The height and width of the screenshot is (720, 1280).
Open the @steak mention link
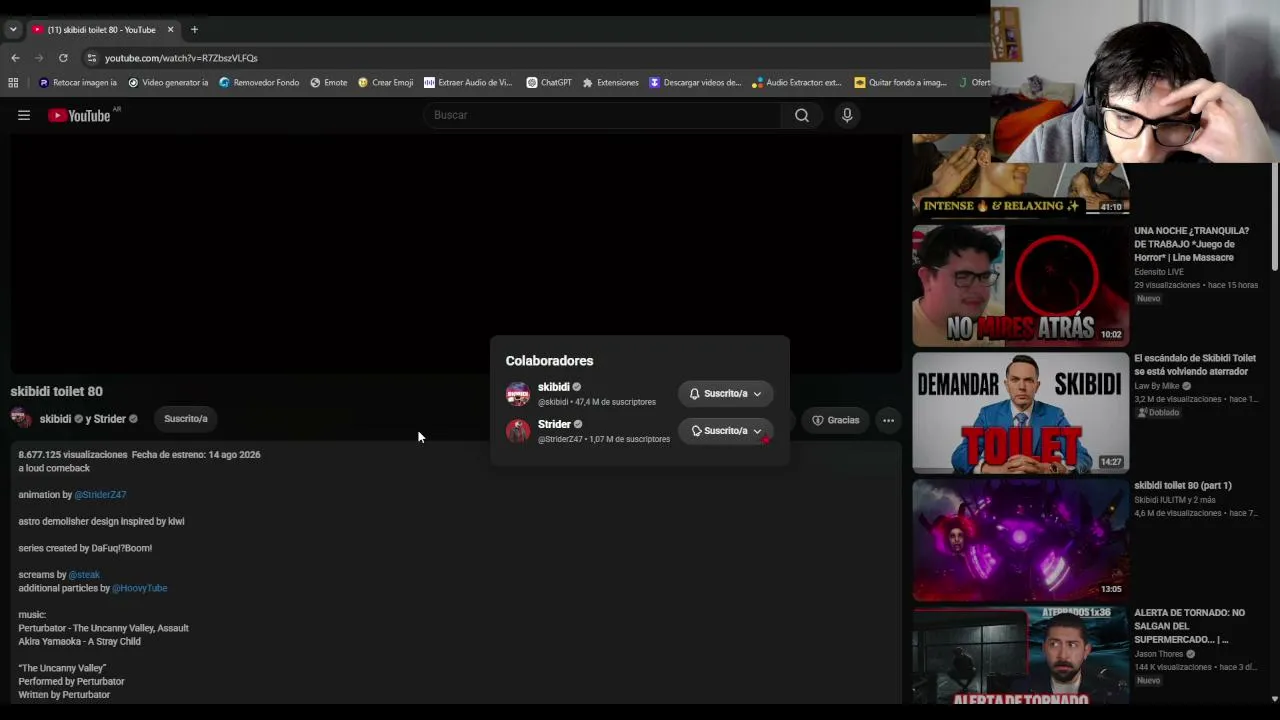click(x=84, y=575)
